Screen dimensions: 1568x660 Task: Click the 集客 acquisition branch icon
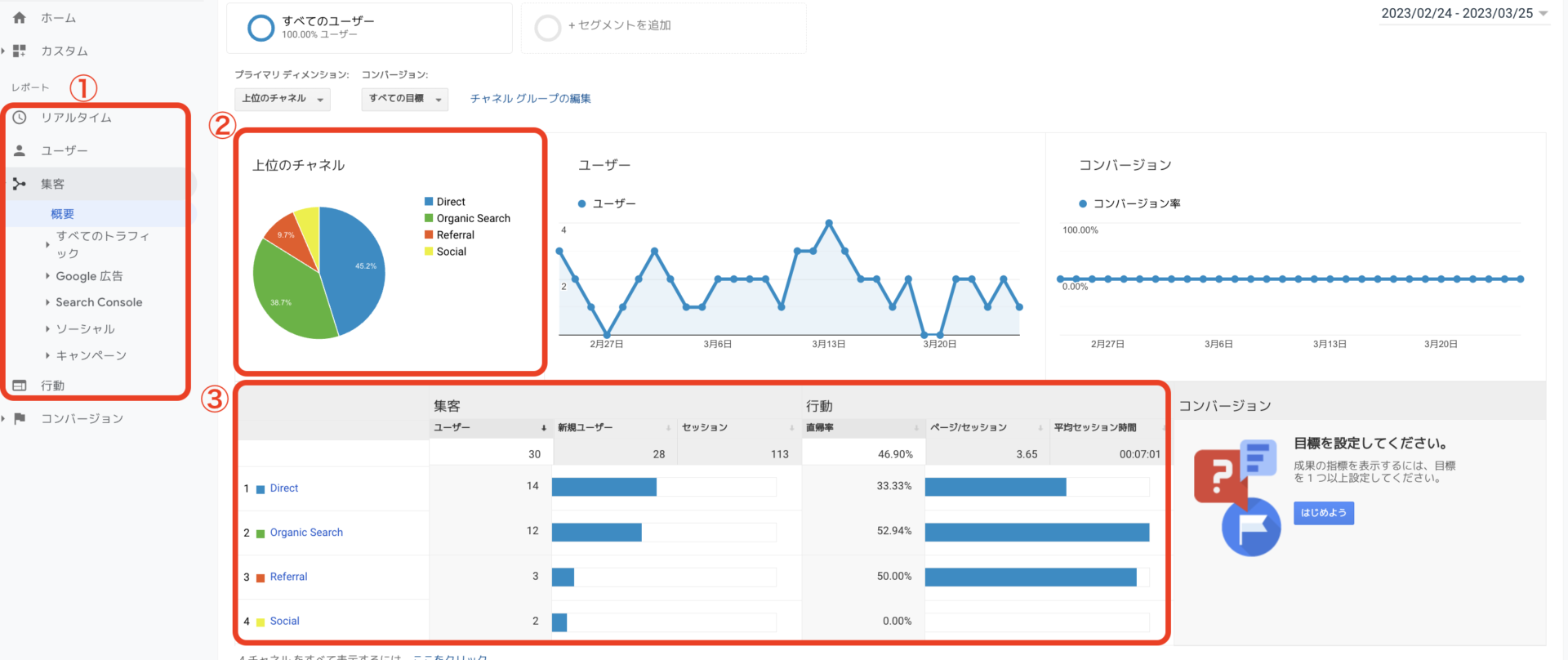pyautogui.click(x=20, y=184)
